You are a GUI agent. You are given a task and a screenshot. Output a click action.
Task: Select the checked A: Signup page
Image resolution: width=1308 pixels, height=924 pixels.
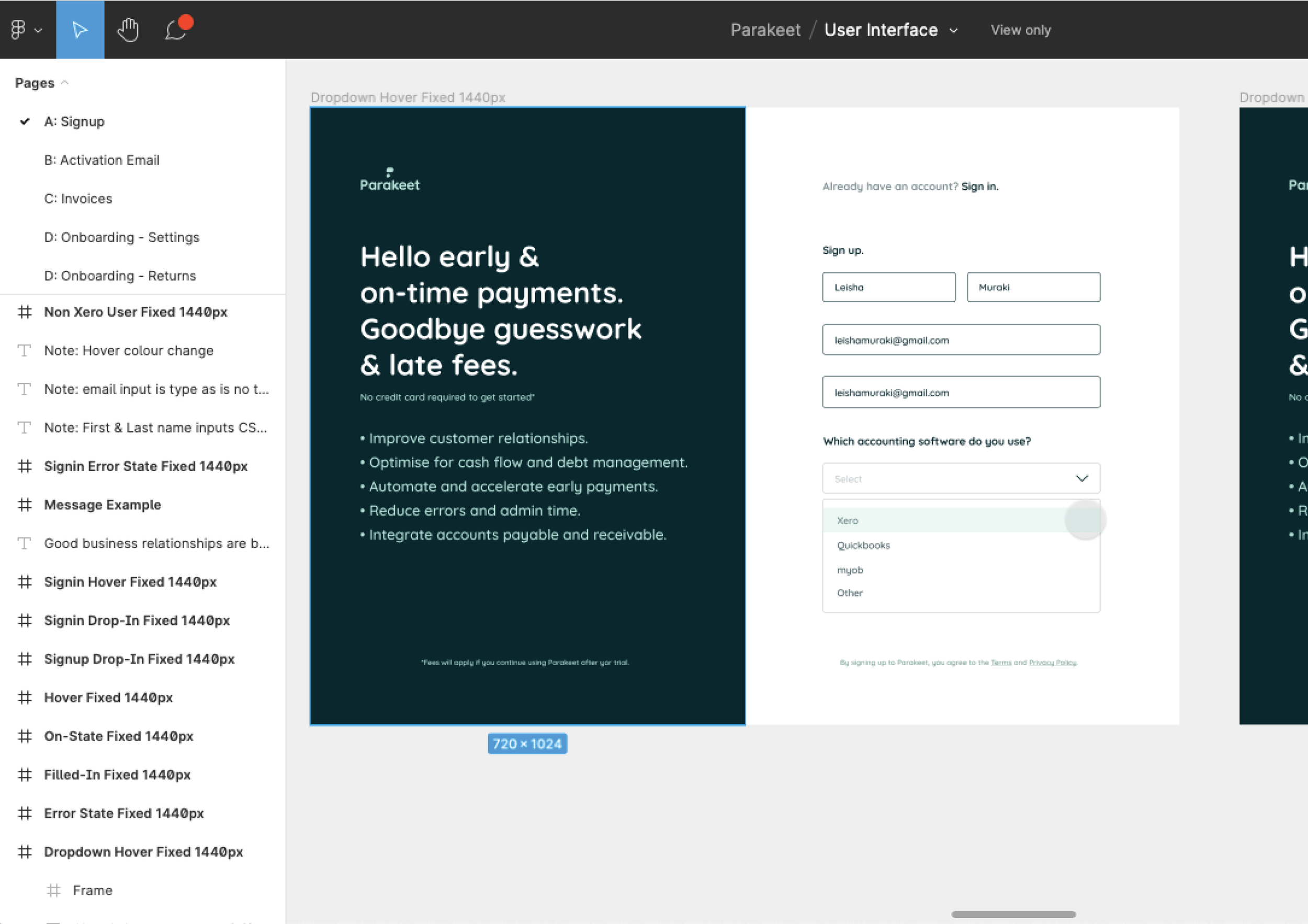point(74,122)
